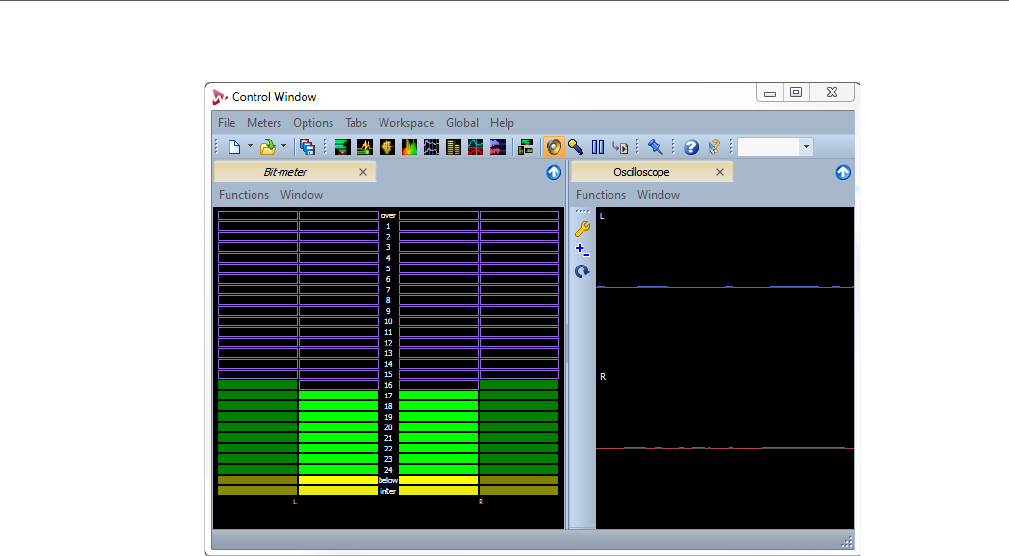Open Functions menu in Oscilloscope panel
1009x556 pixels.
pos(601,195)
